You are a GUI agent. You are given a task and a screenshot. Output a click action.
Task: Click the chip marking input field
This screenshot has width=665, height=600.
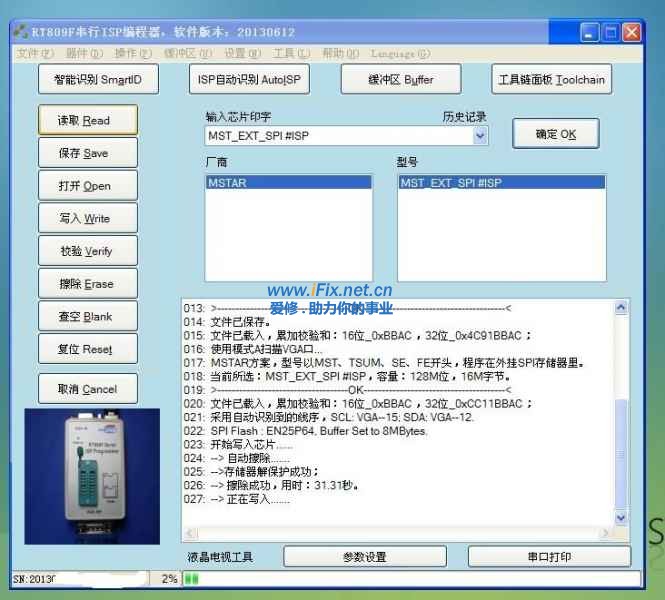[x=339, y=136]
